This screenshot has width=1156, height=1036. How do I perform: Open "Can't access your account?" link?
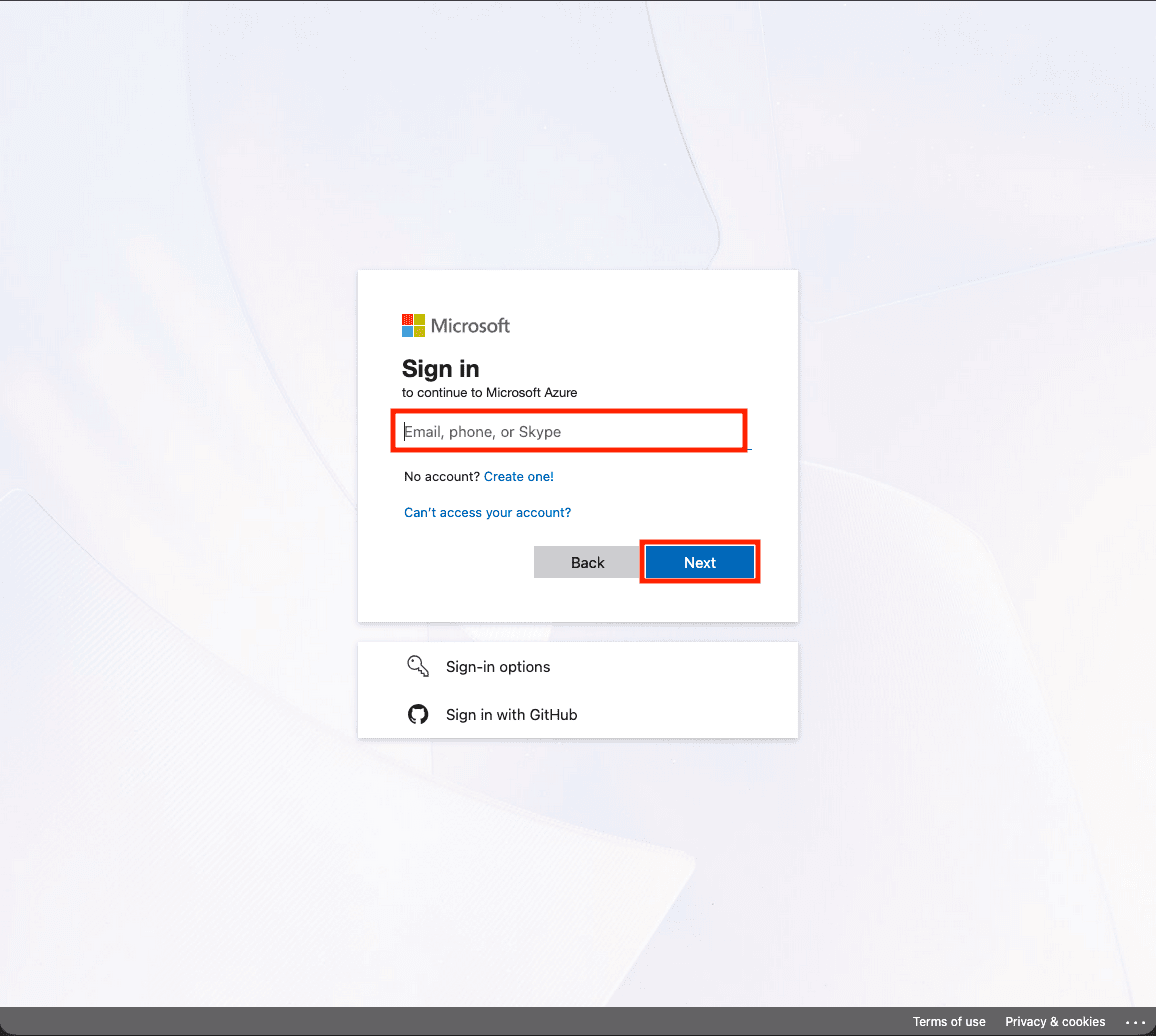[487, 513]
